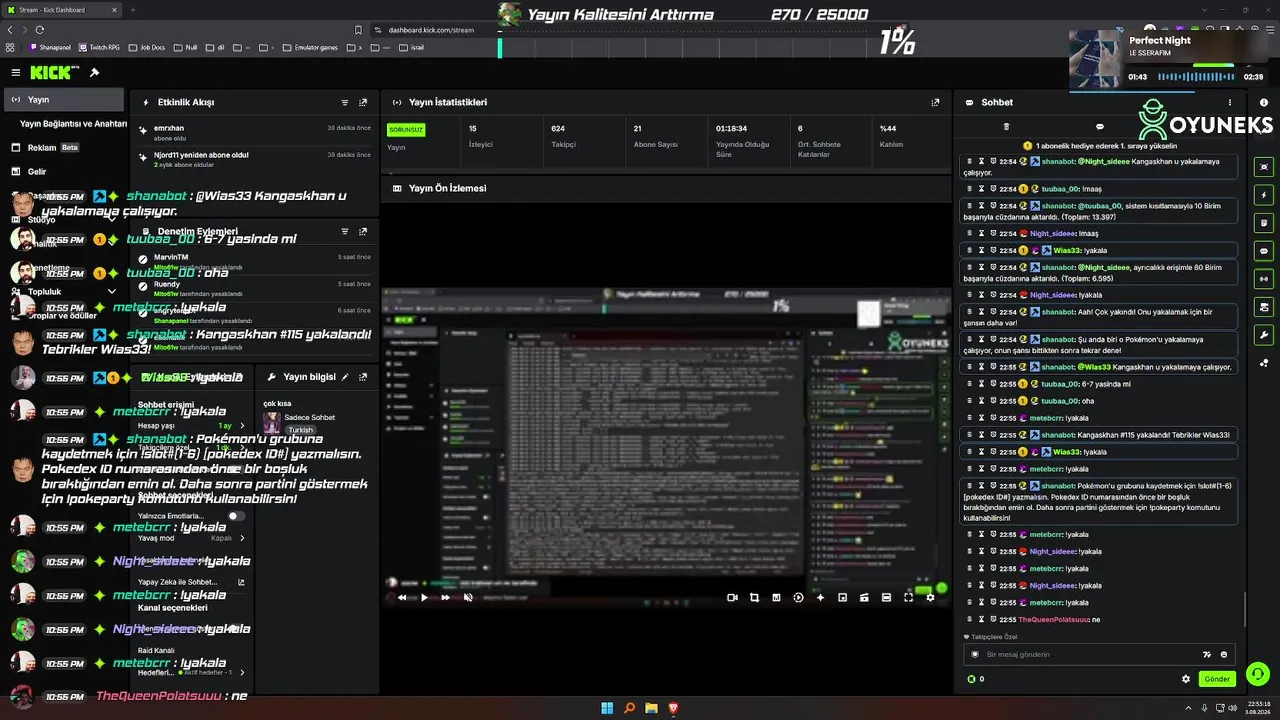This screenshot has height=720, width=1280.
Task: Open Job Docs bookmark folder
Action: (147, 47)
